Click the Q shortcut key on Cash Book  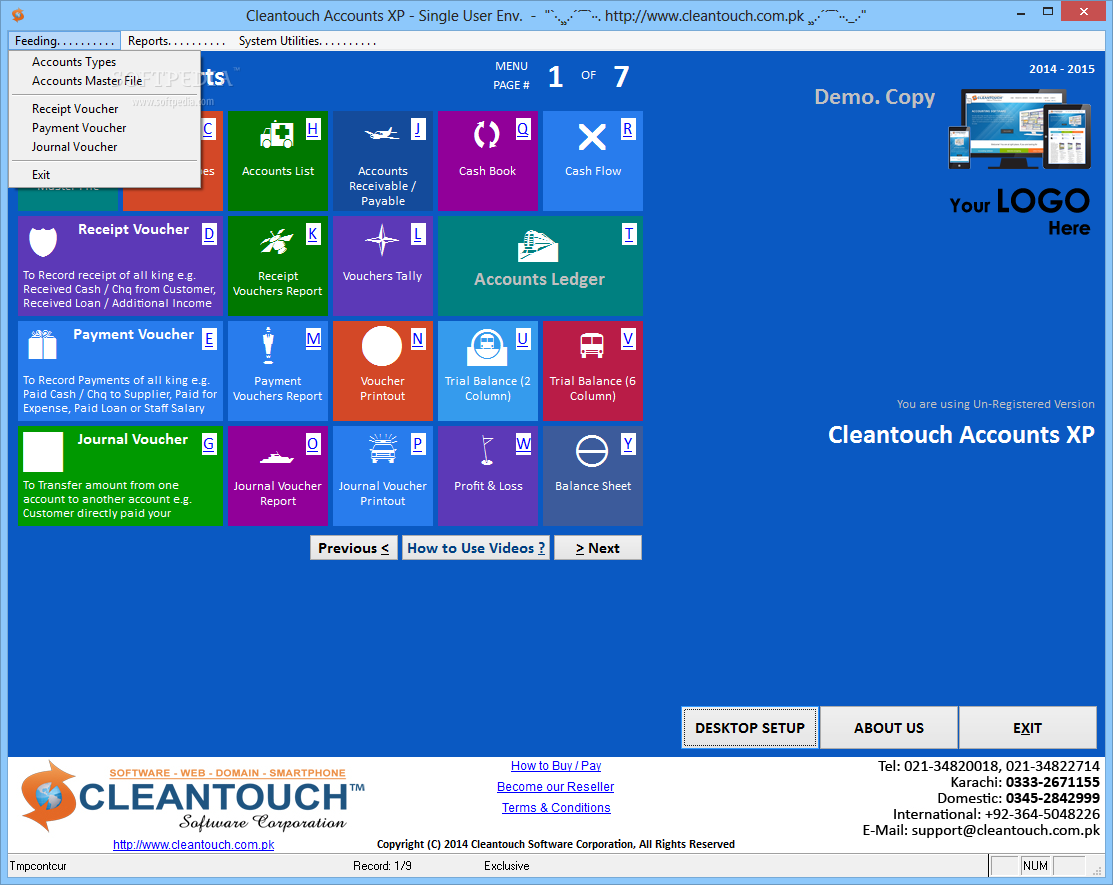click(x=523, y=129)
